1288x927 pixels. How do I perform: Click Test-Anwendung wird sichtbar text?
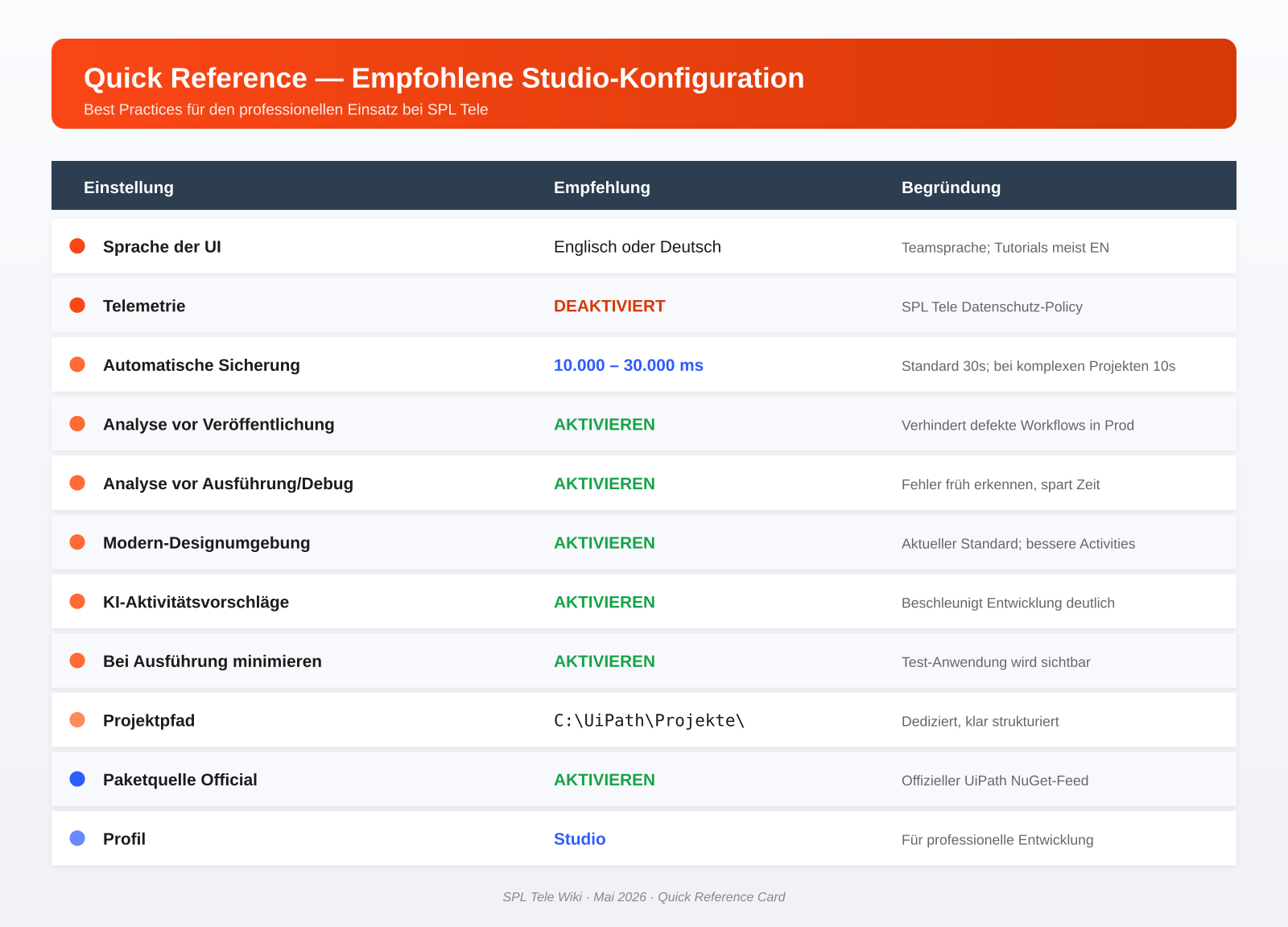click(996, 662)
